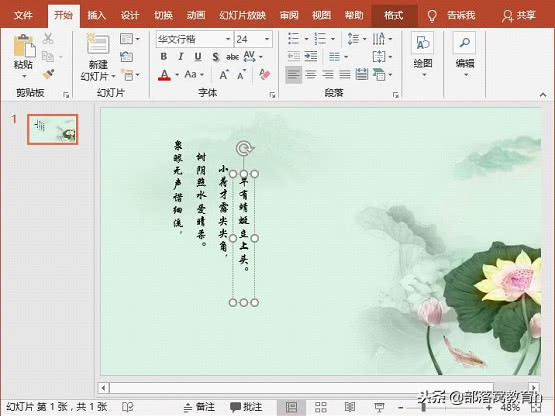Open the Change Case Aa menu

[x=194, y=74]
